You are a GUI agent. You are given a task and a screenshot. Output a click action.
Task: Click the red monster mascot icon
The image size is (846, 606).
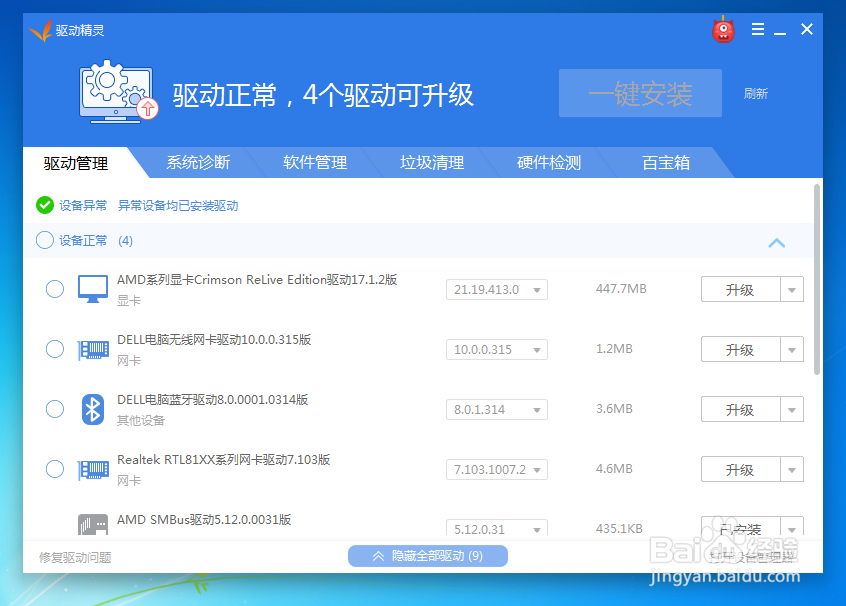pyautogui.click(x=723, y=29)
